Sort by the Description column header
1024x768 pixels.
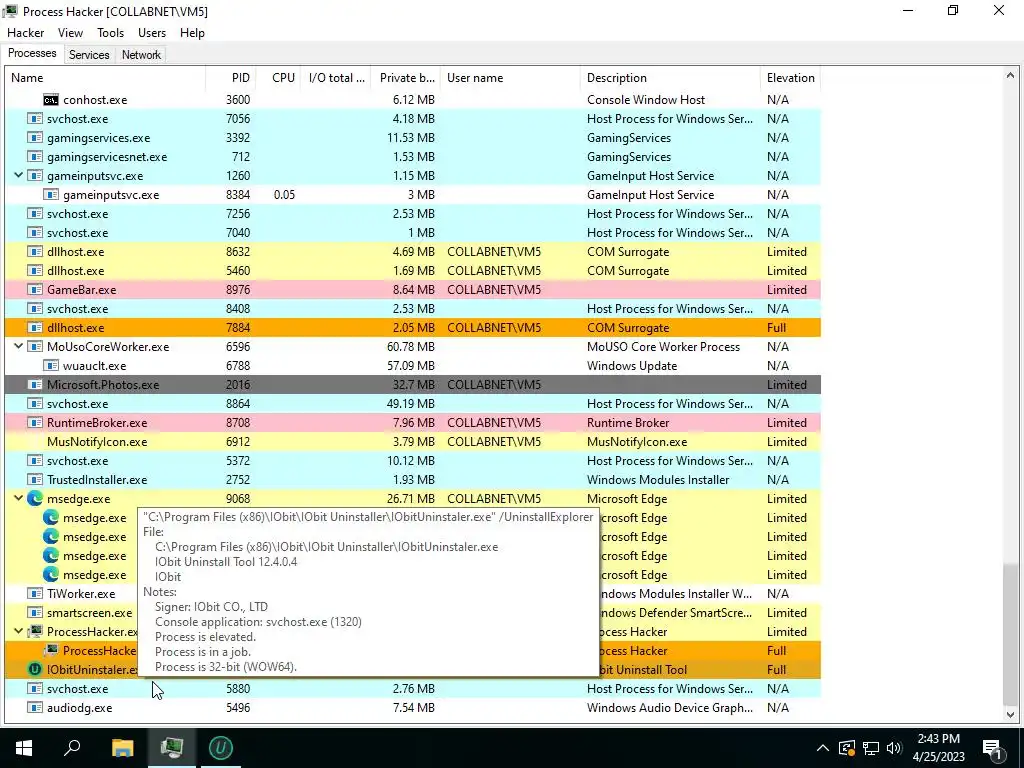(670, 78)
